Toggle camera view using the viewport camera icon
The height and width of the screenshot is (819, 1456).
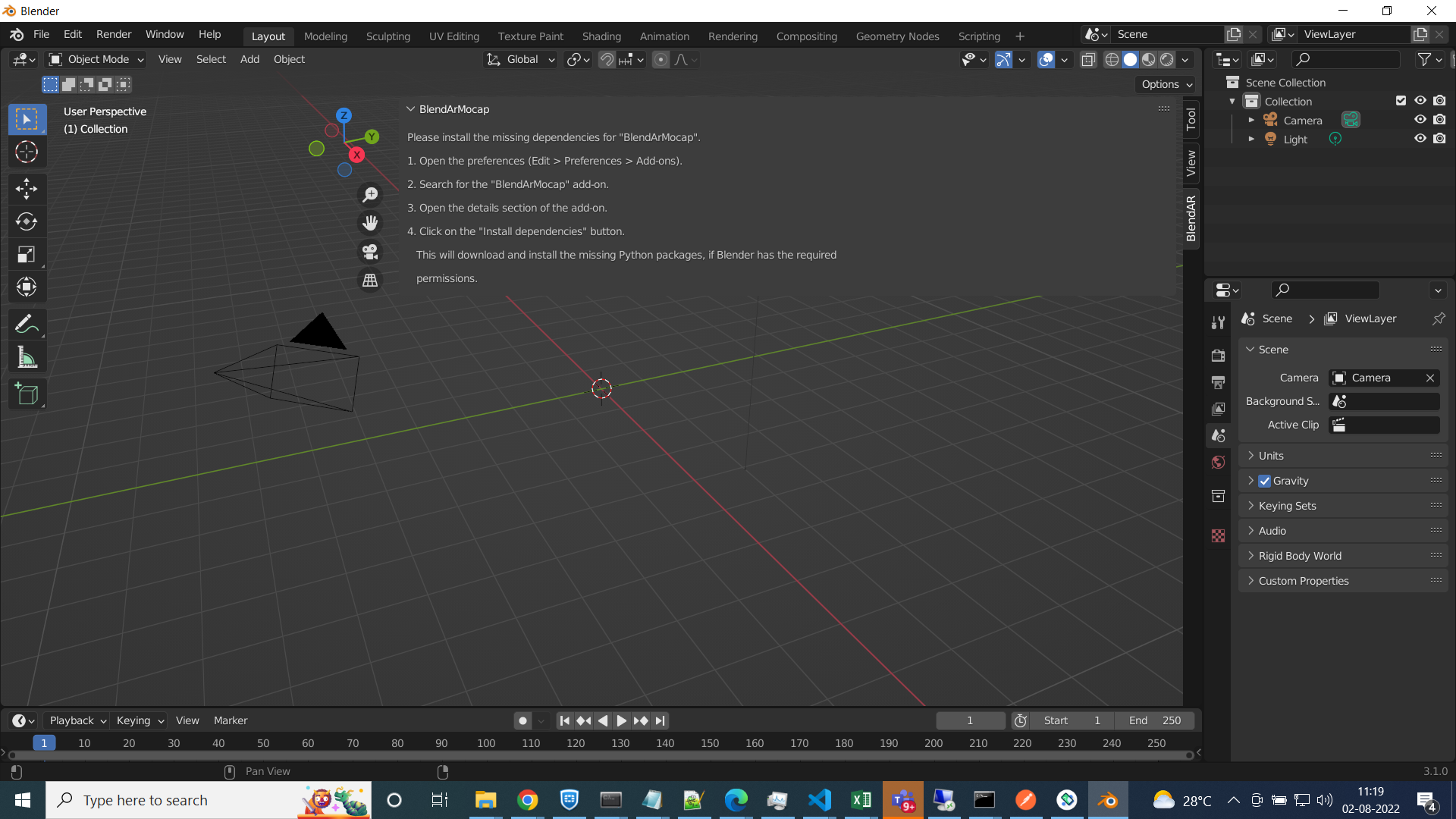click(370, 252)
